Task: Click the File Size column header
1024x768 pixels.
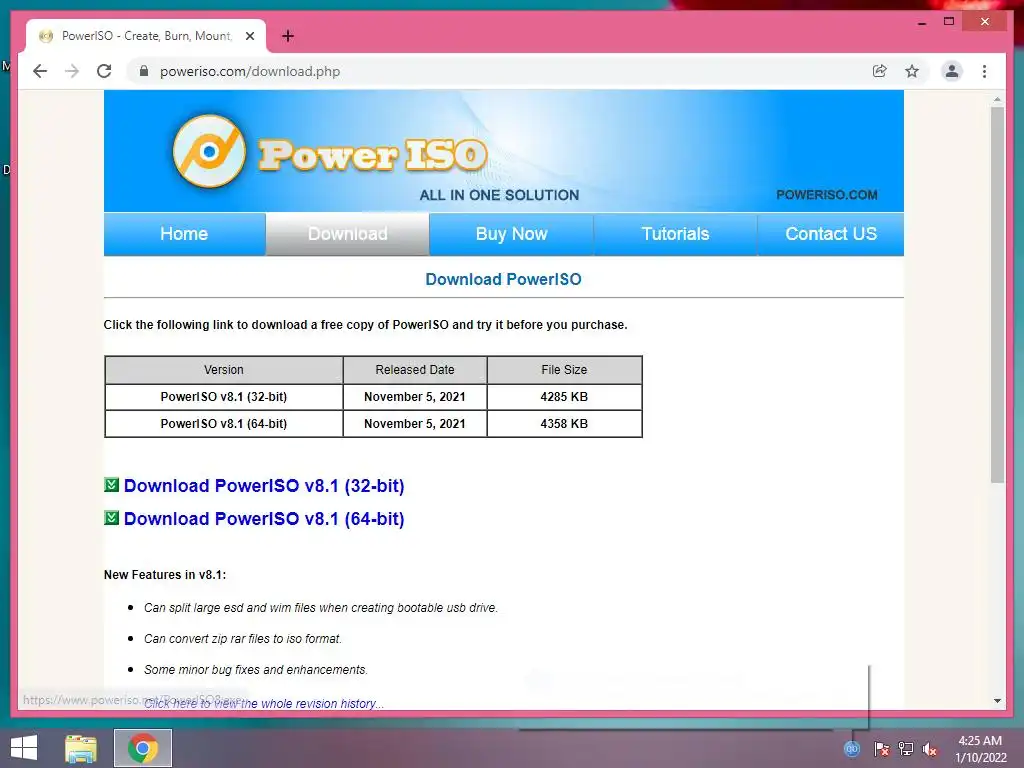Action: [x=564, y=370]
